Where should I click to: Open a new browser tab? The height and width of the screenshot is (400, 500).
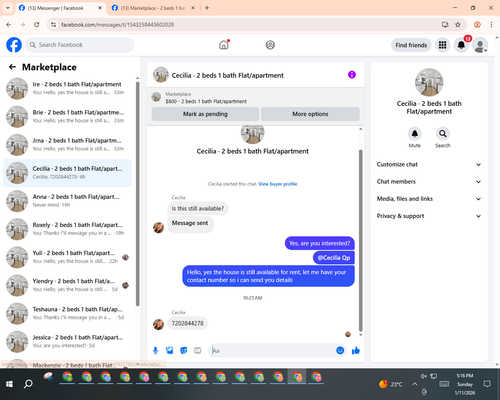click(207, 8)
